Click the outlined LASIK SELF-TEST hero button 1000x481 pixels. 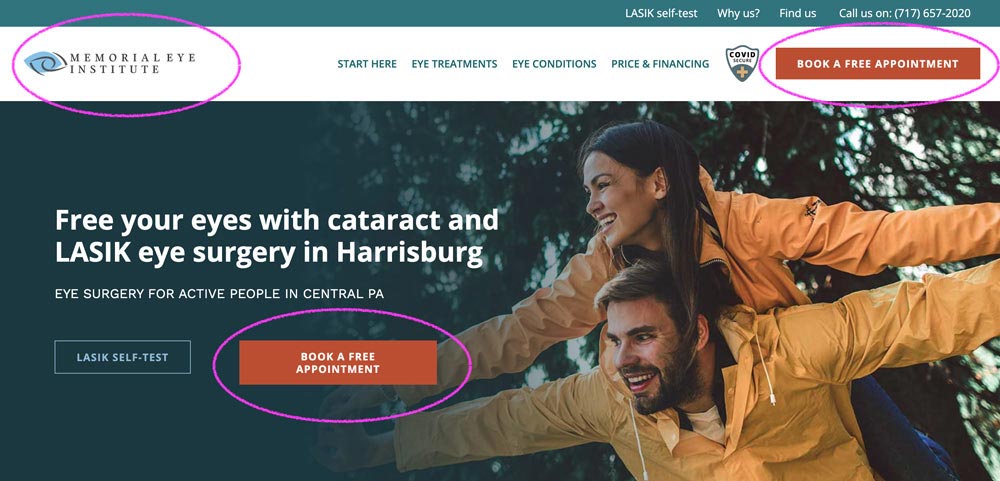point(122,357)
